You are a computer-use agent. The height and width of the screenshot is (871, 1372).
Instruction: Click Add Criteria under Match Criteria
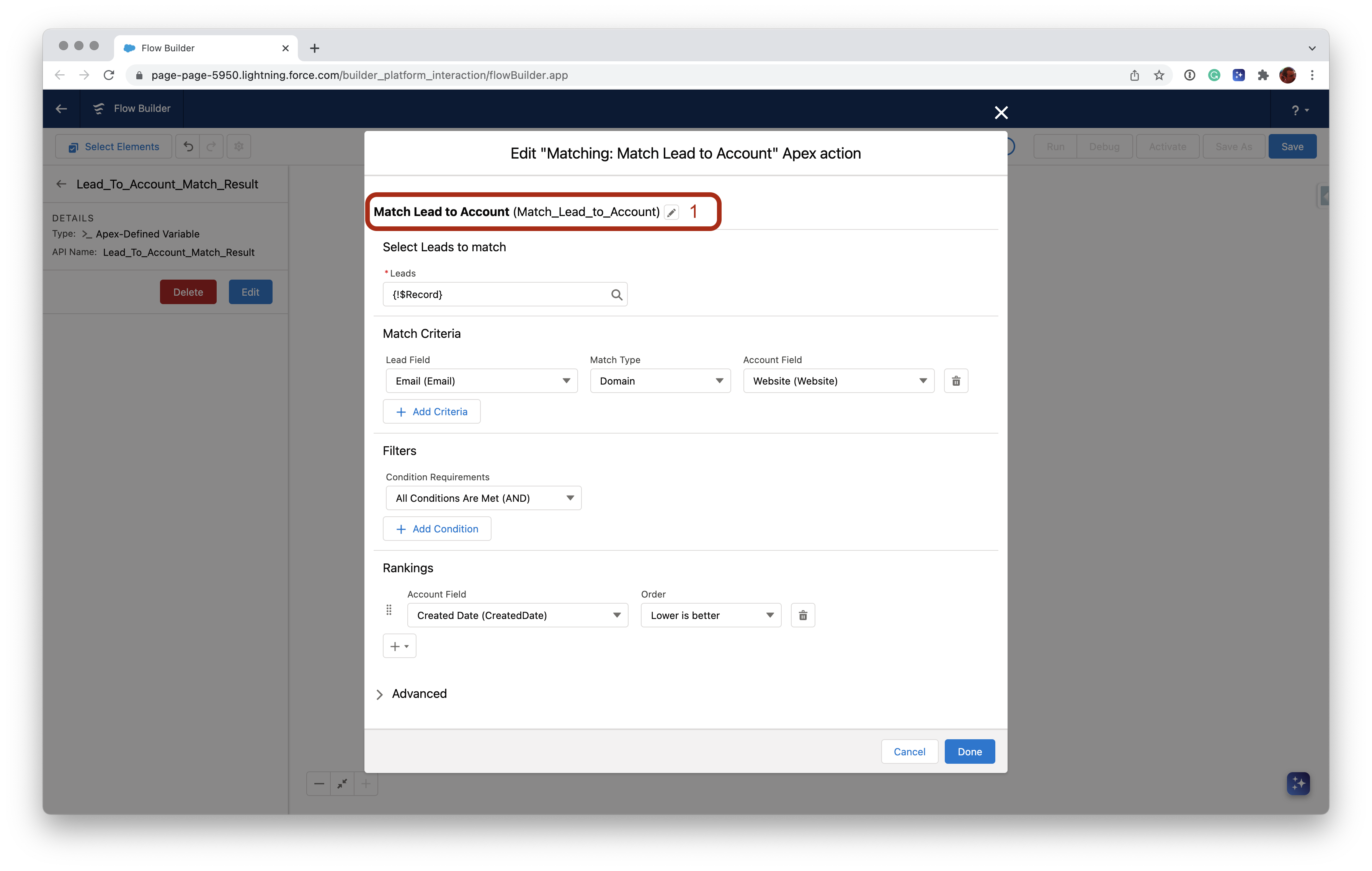[431, 411]
